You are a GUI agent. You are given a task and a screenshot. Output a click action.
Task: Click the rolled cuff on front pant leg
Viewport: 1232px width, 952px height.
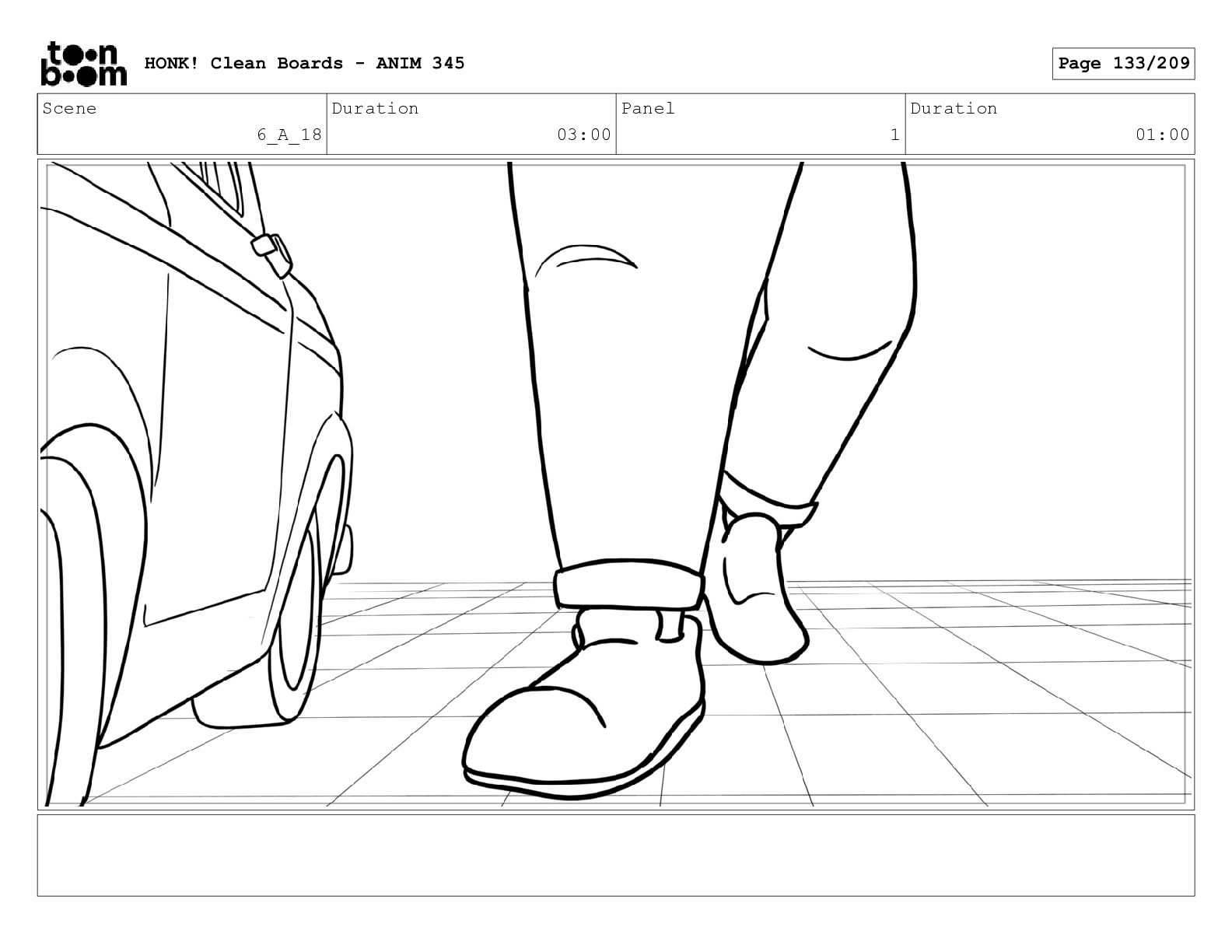[628, 583]
